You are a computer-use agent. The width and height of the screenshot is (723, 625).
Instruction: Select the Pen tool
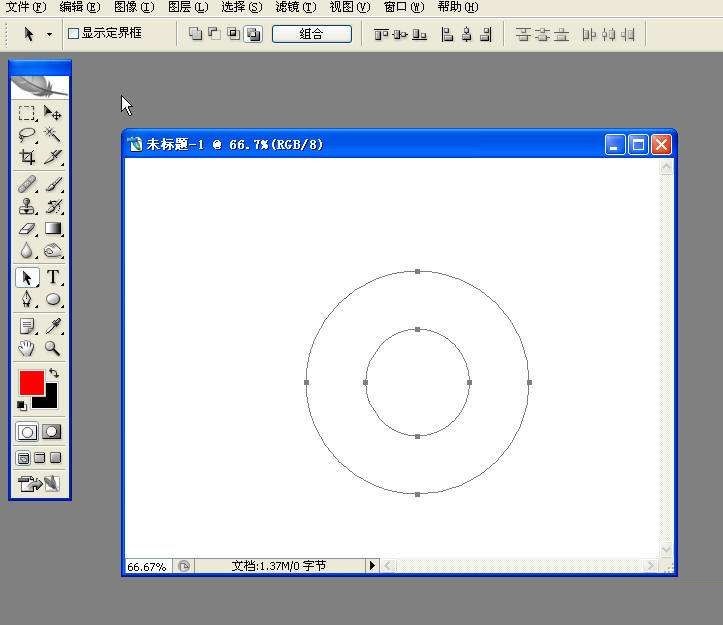tap(27, 300)
